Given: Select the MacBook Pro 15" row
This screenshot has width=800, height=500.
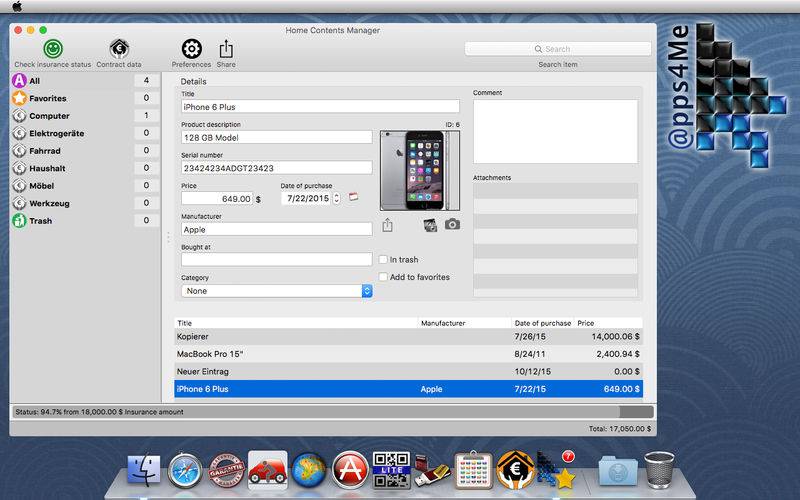Looking at the screenshot, I should (x=408, y=354).
